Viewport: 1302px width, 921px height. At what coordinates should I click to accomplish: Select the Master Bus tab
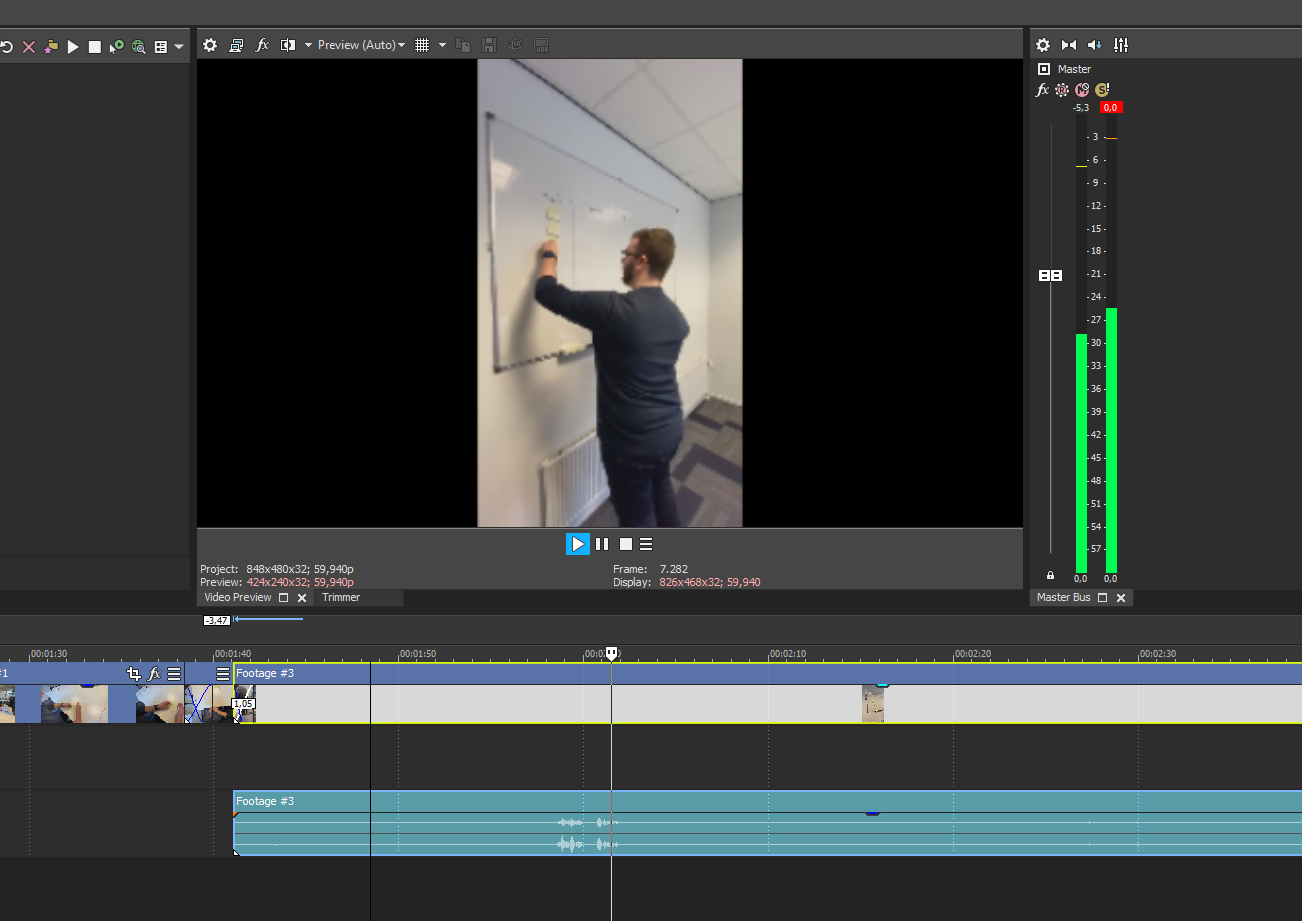point(1063,597)
